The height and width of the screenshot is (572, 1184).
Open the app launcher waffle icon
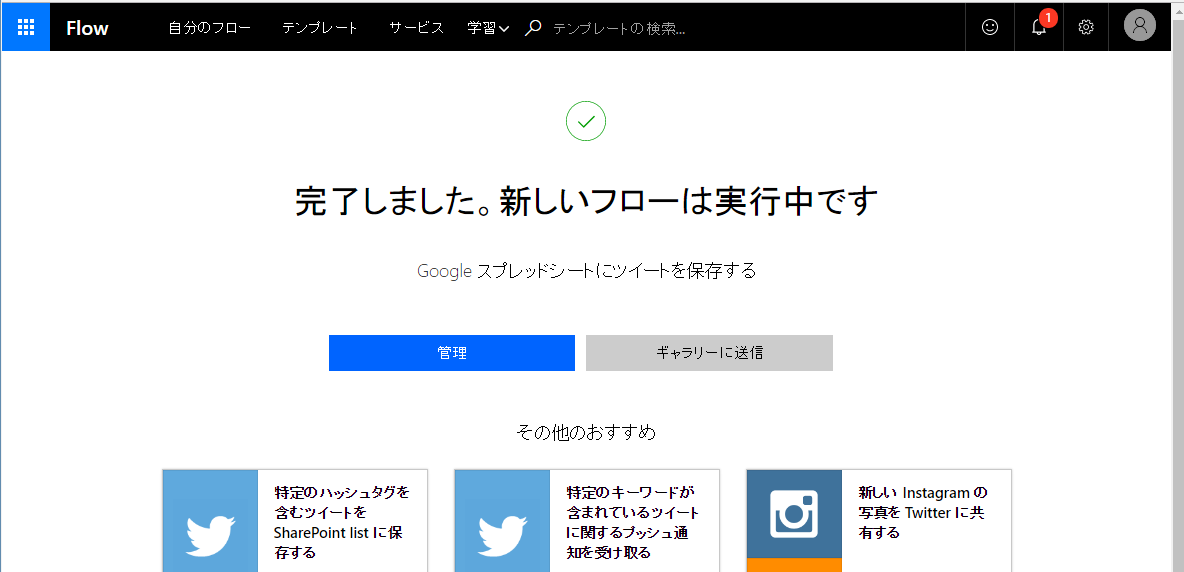point(26,27)
